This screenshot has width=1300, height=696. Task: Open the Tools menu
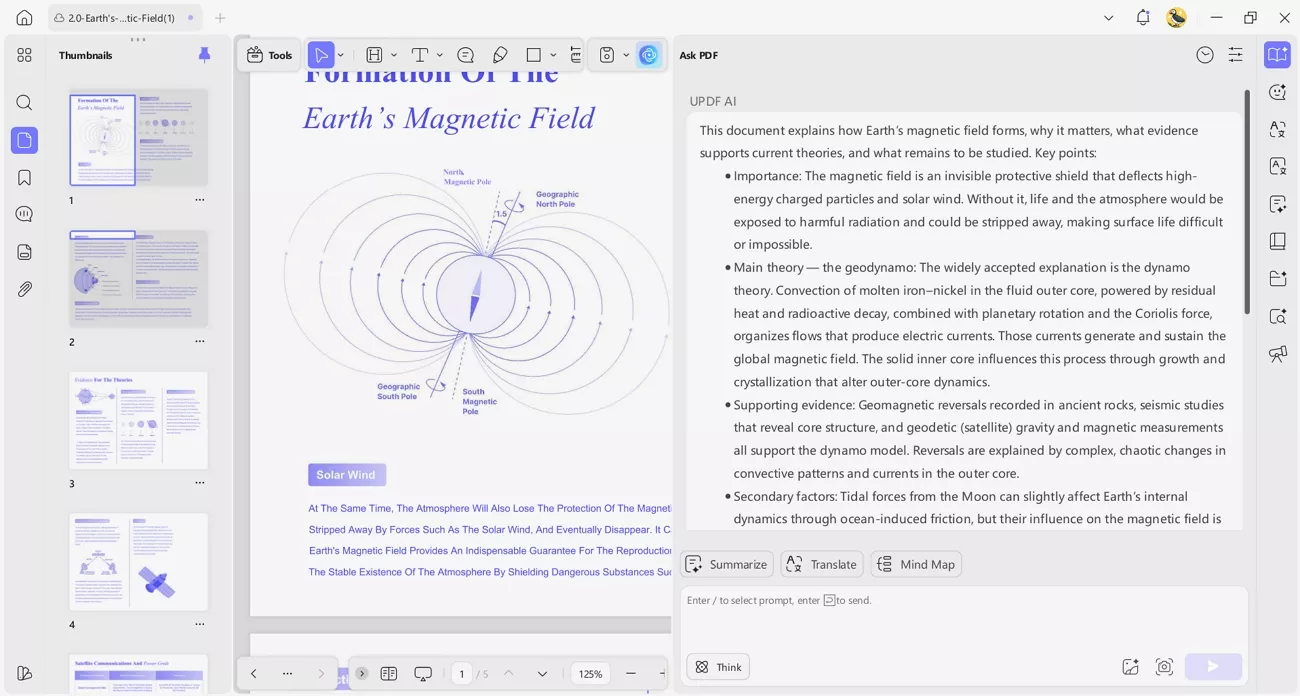(x=270, y=55)
